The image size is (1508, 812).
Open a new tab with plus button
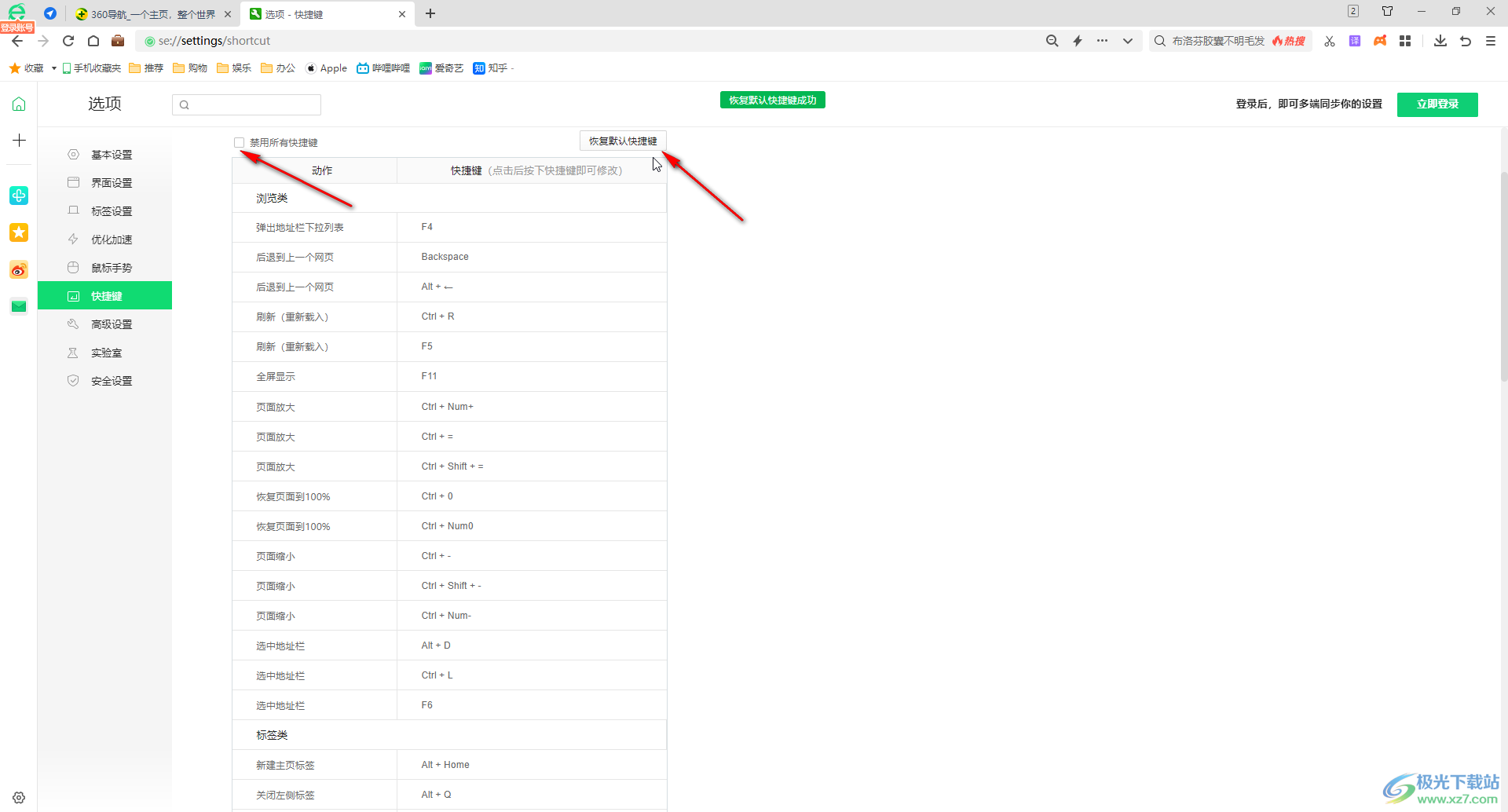point(430,13)
